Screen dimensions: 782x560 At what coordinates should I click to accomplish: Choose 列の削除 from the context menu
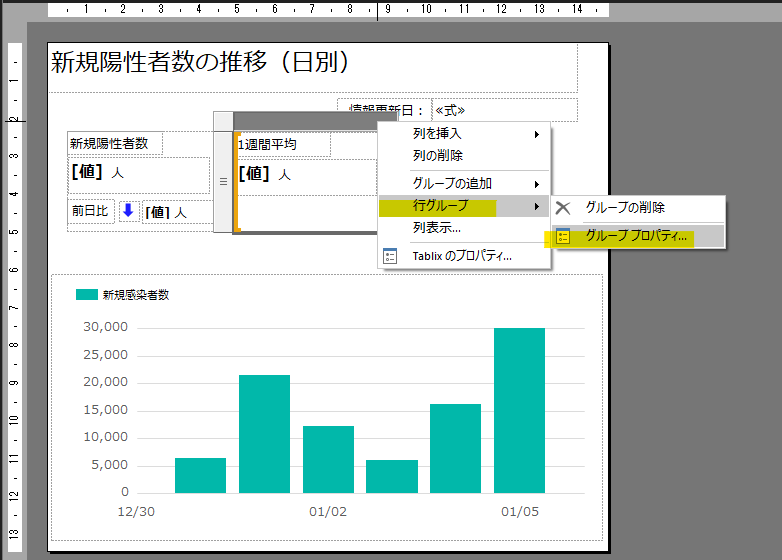438,156
